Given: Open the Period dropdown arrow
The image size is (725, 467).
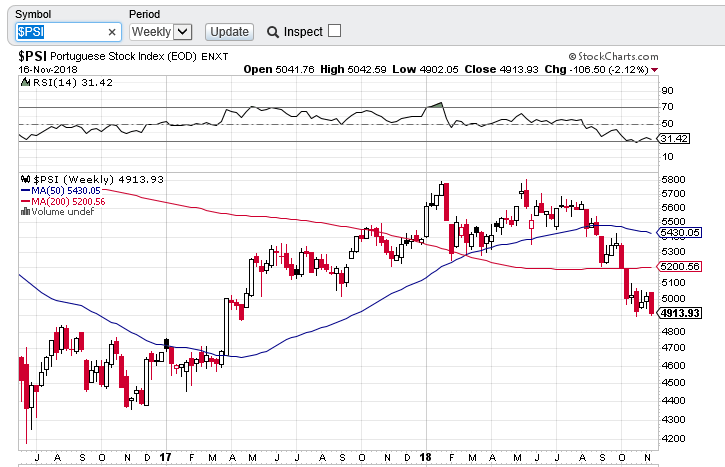Looking at the screenshot, I should pos(183,32).
